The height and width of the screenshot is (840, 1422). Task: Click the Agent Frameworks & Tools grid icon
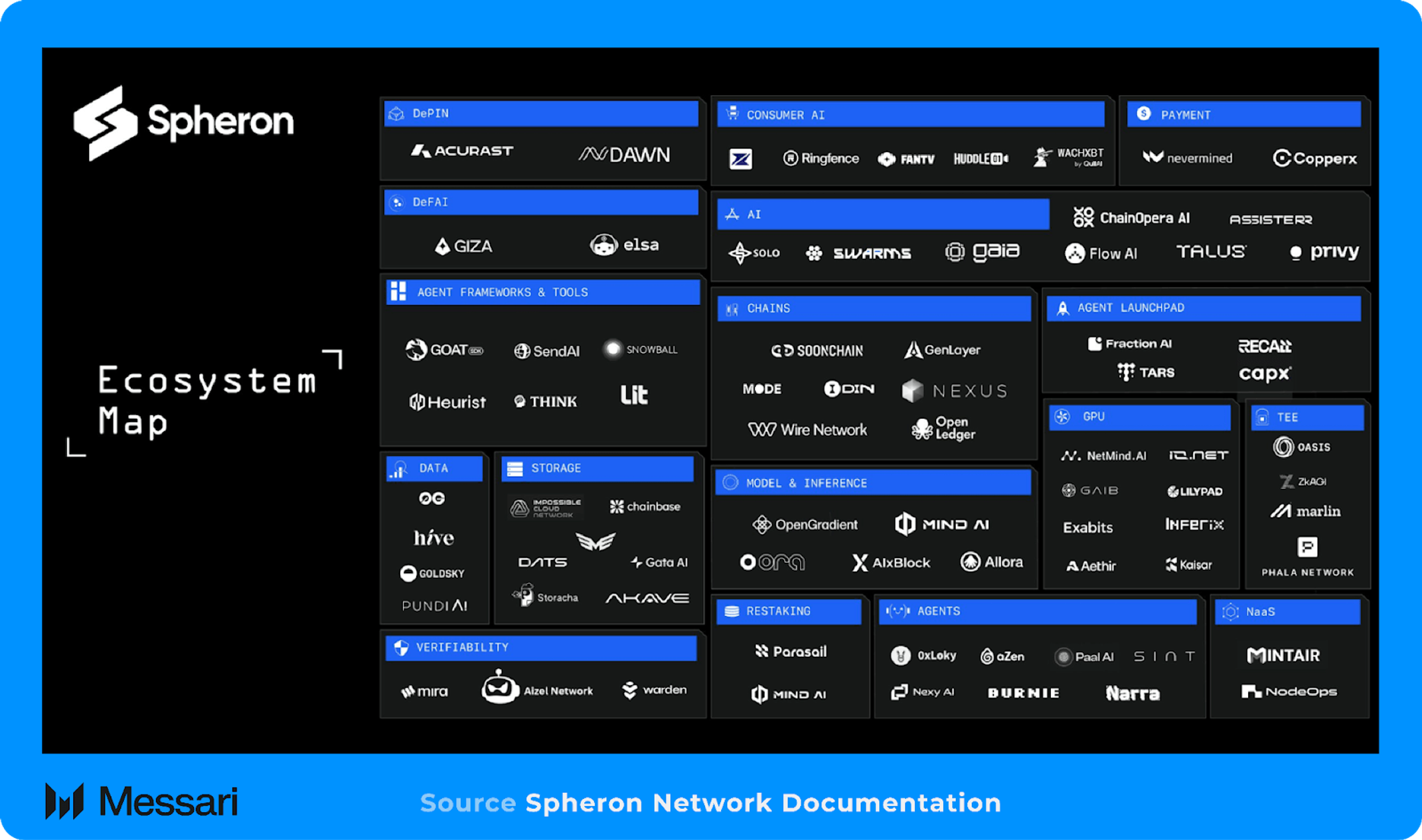click(x=398, y=291)
